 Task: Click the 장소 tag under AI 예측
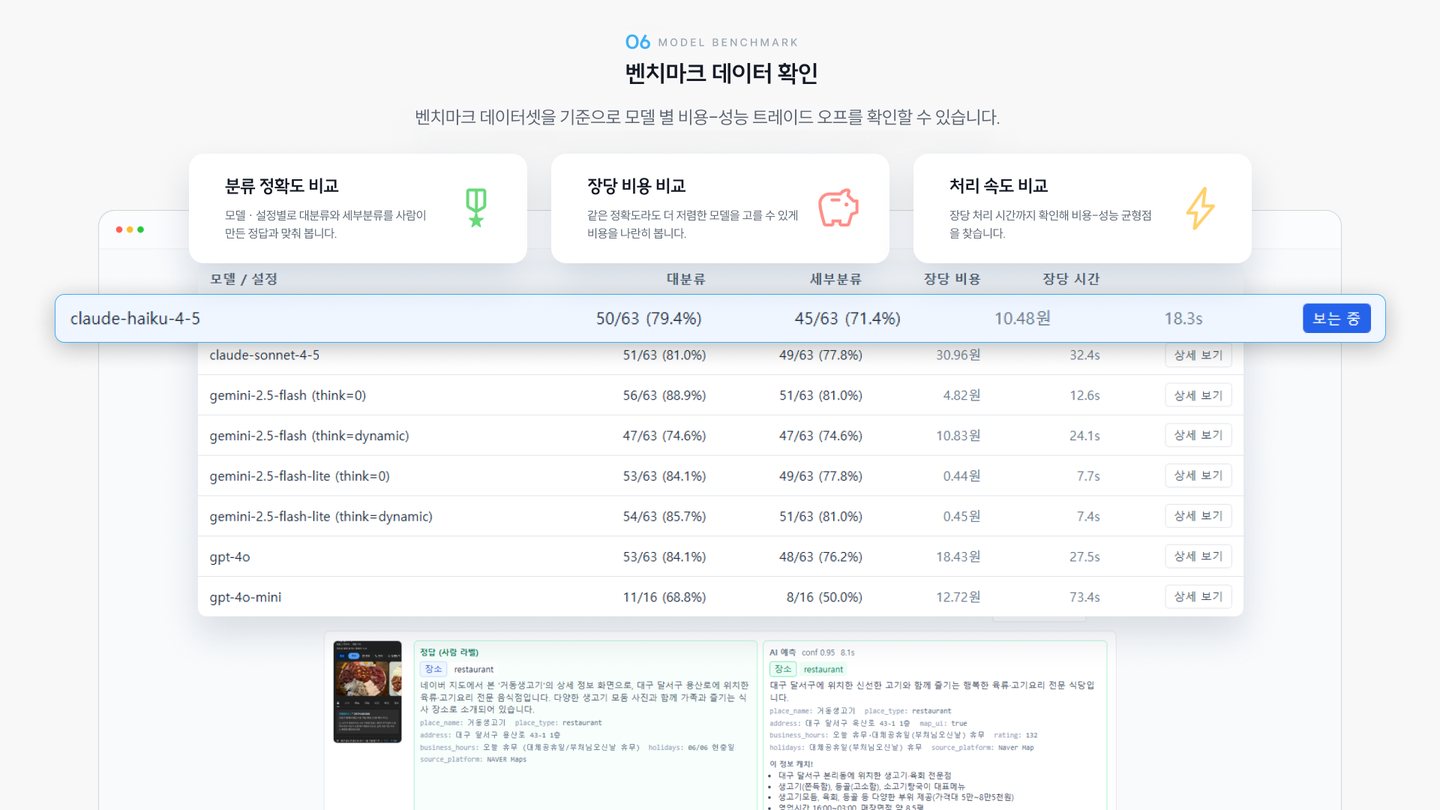(782, 669)
